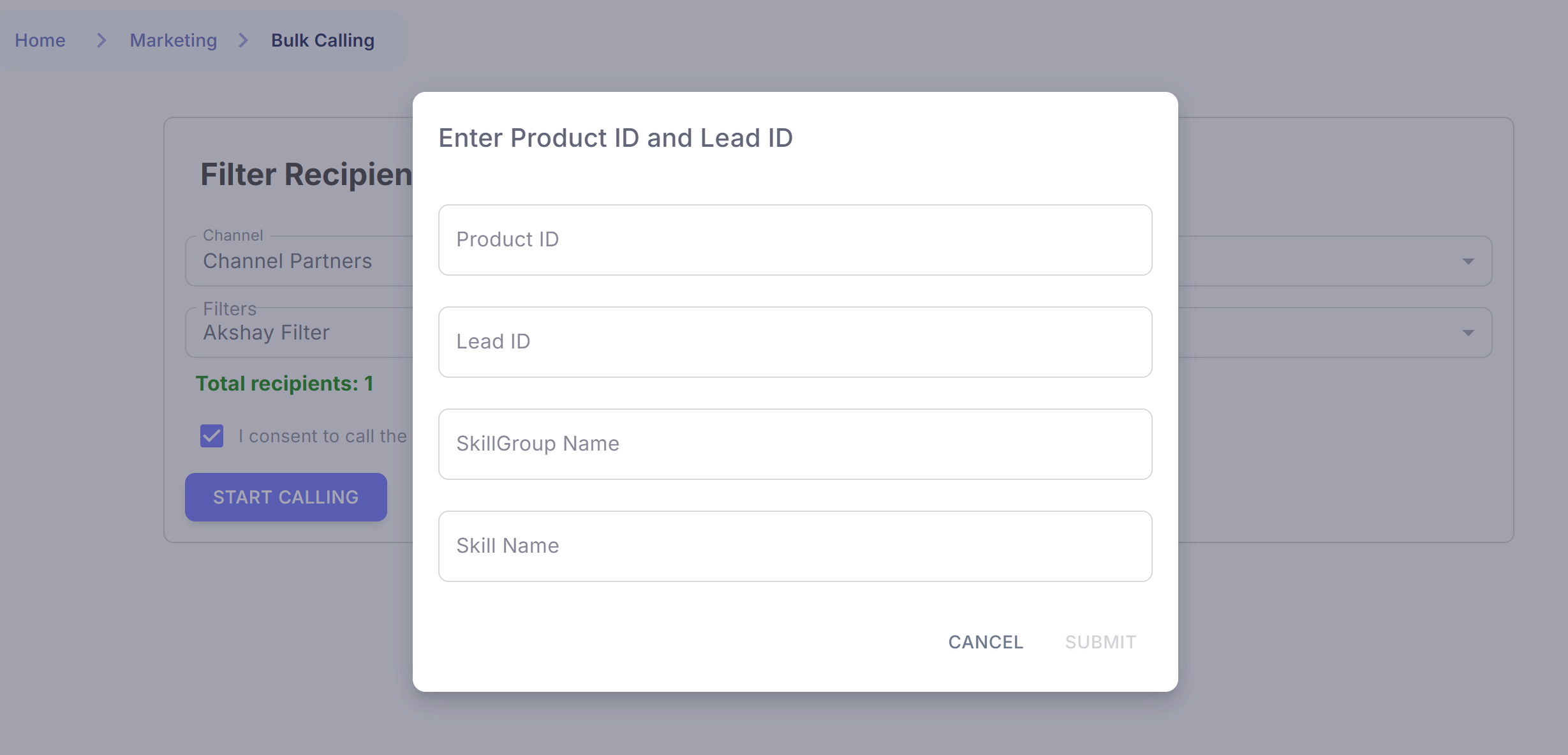Click the Home breadcrumb link

point(40,40)
